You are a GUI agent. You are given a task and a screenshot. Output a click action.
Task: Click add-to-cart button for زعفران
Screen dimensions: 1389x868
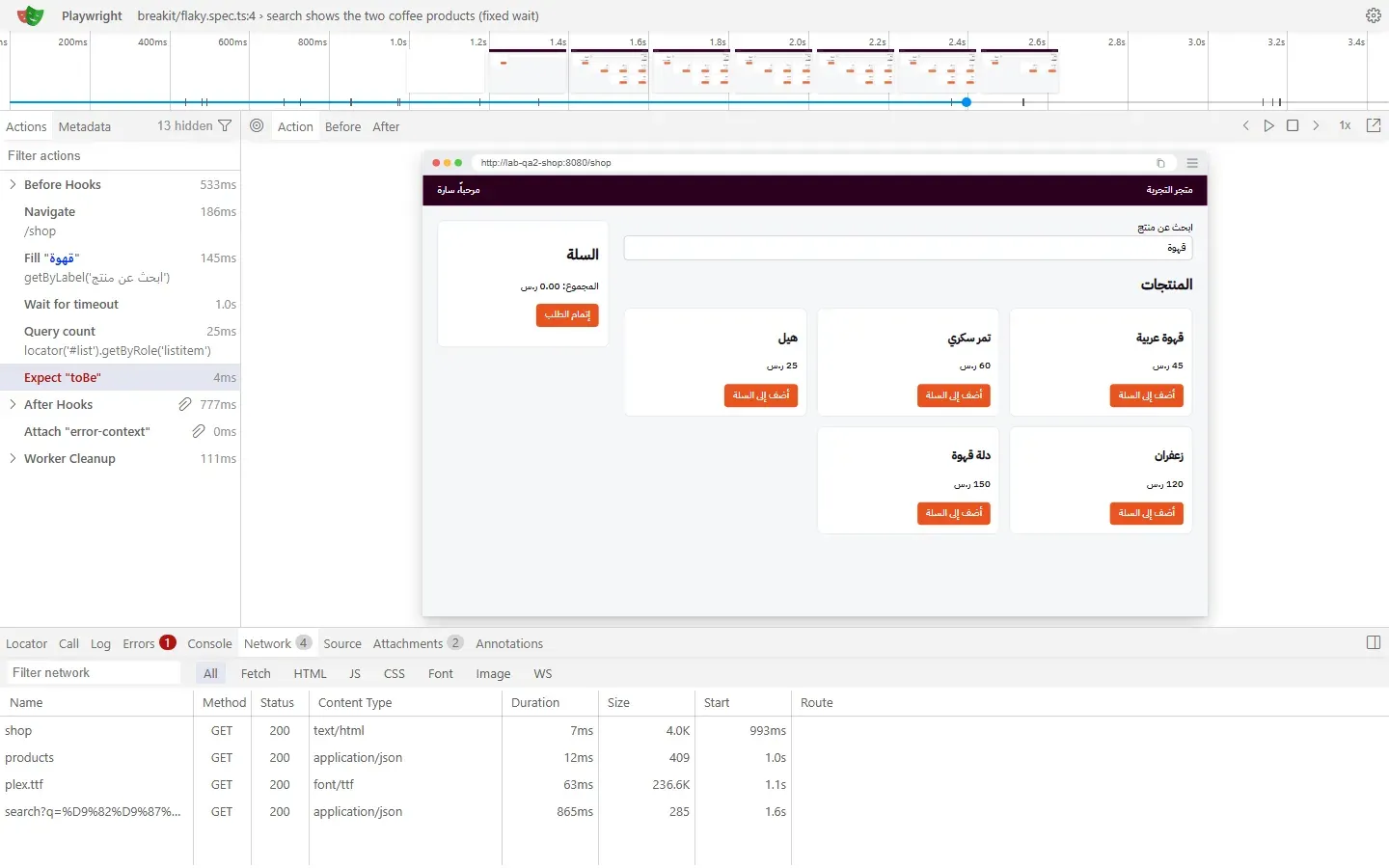click(x=1147, y=513)
